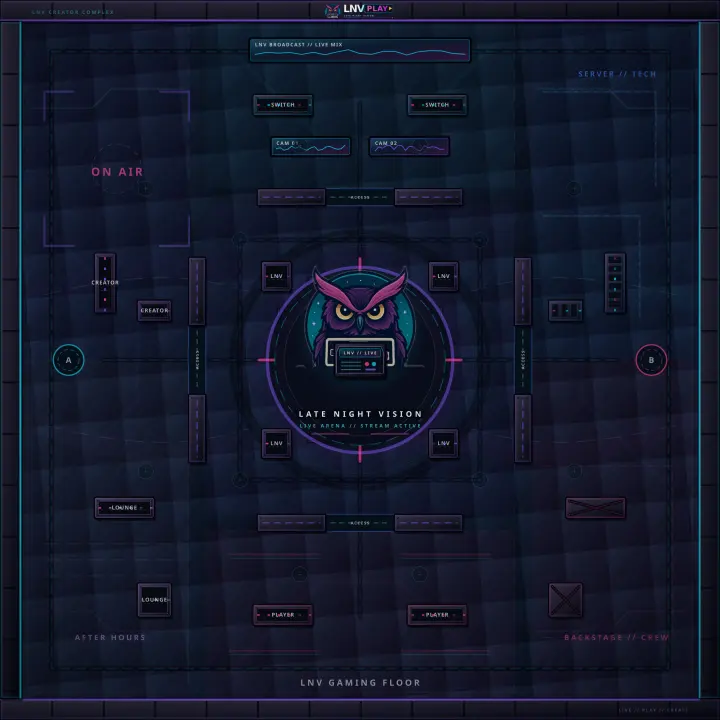The image size is (720, 720).
Task: Select the lower-right LNV block
Action: click(444, 443)
